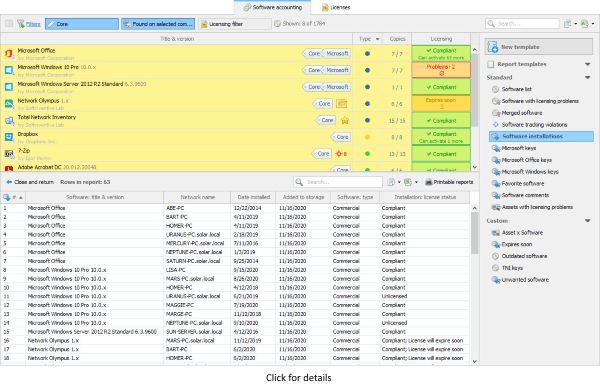Click the Core tag on Microsoft Office row

pyautogui.click(x=312, y=54)
